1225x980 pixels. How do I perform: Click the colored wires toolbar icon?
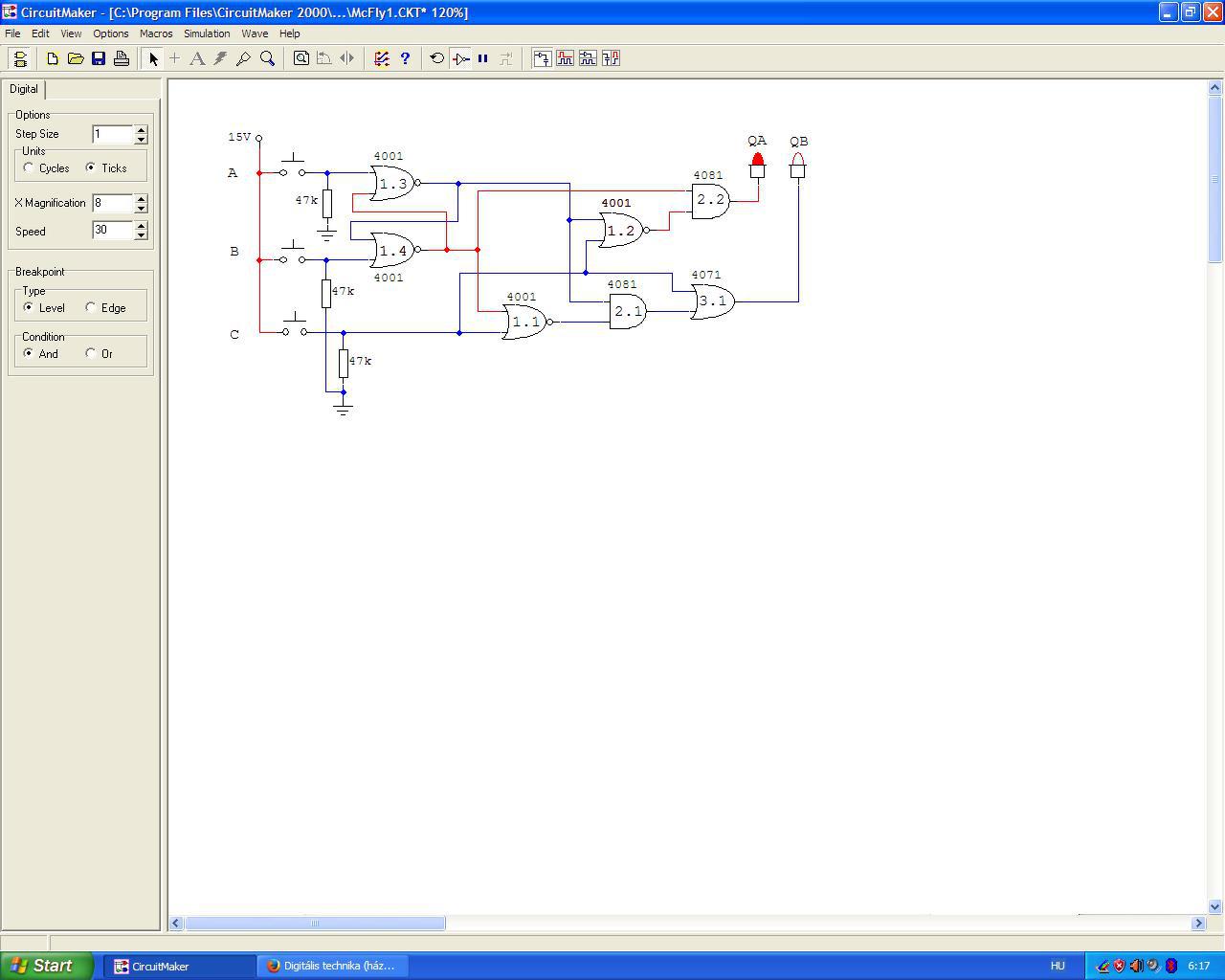[381, 58]
